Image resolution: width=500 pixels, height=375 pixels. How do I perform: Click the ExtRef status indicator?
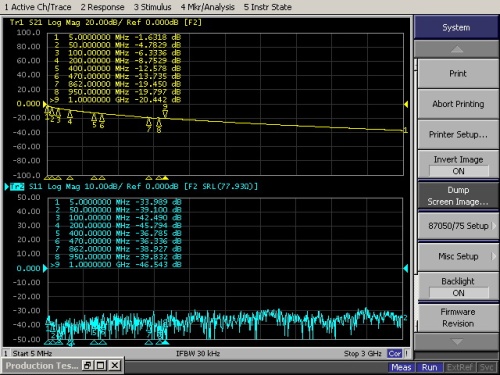(x=460, y=367)
